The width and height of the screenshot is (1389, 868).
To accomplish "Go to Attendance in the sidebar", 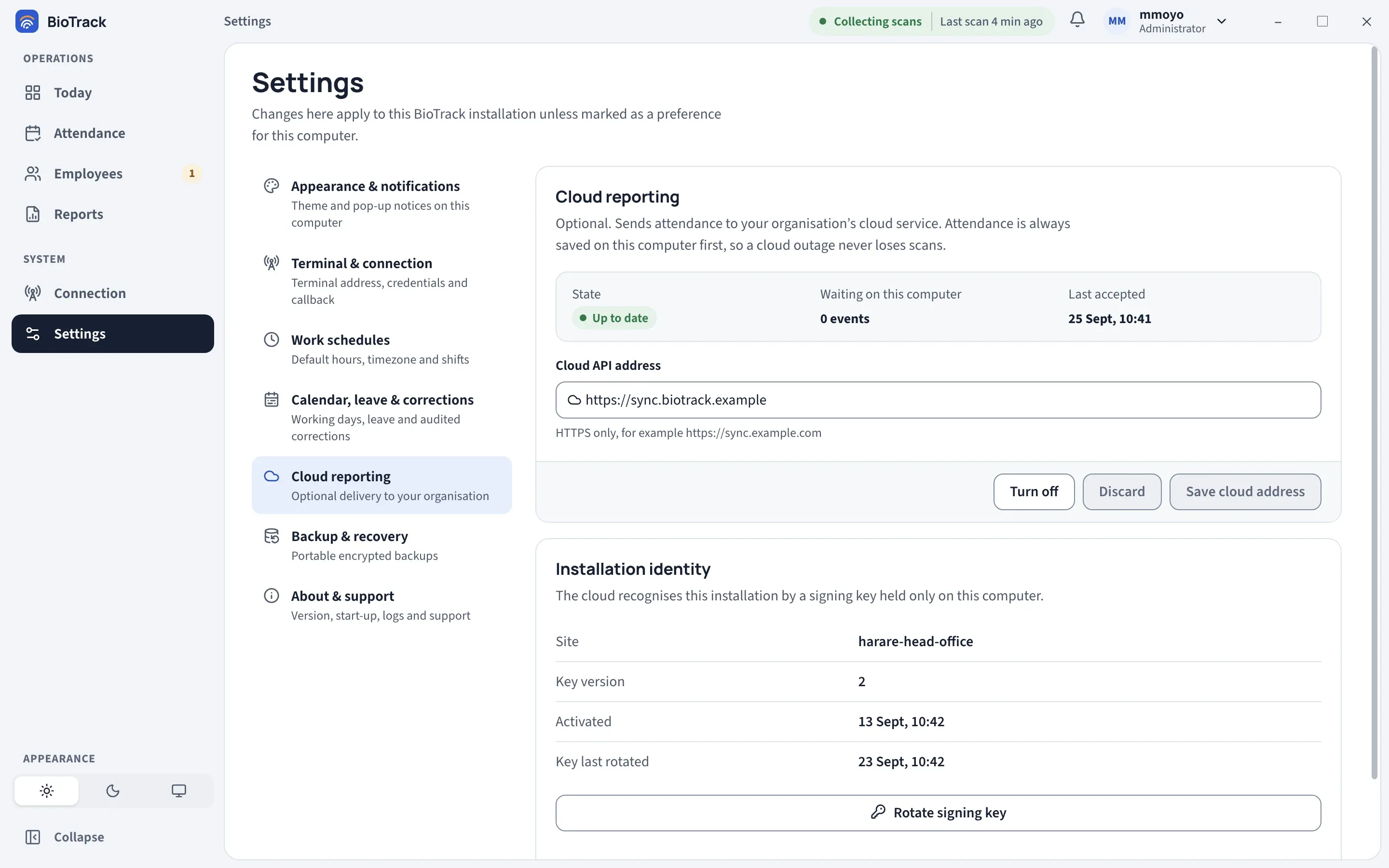I will pyautogui.click(x=112, y=133).
